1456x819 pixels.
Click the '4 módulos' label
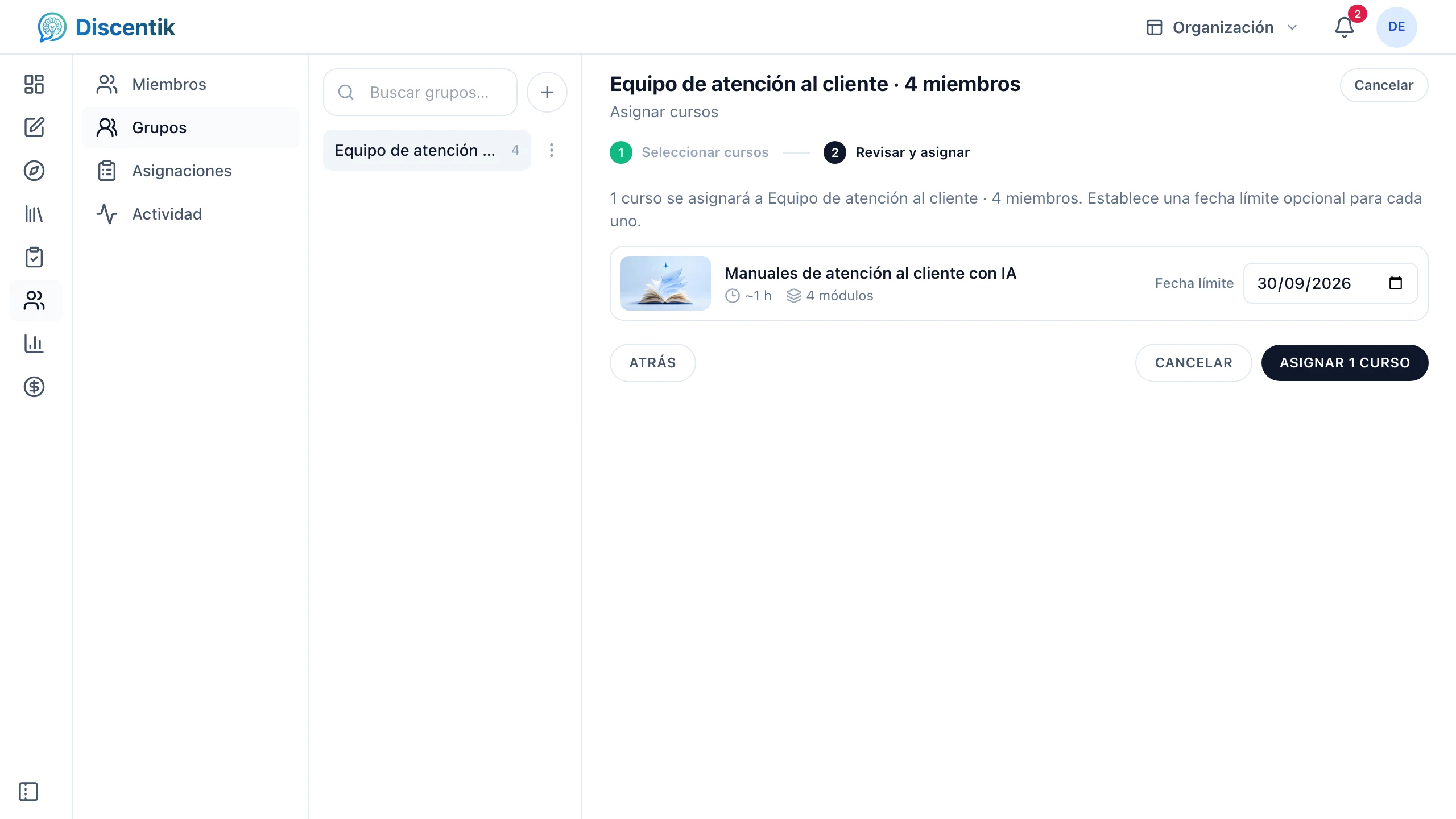click(829, 296)
